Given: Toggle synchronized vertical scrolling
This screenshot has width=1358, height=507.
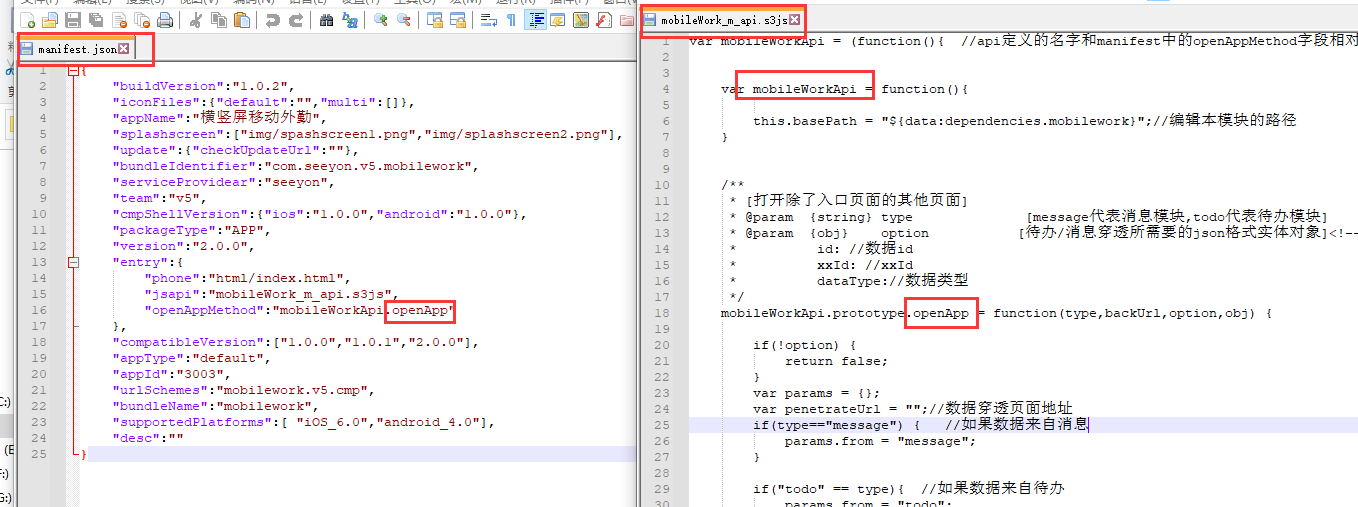Looking at the screenshot, I should (435, 19).
